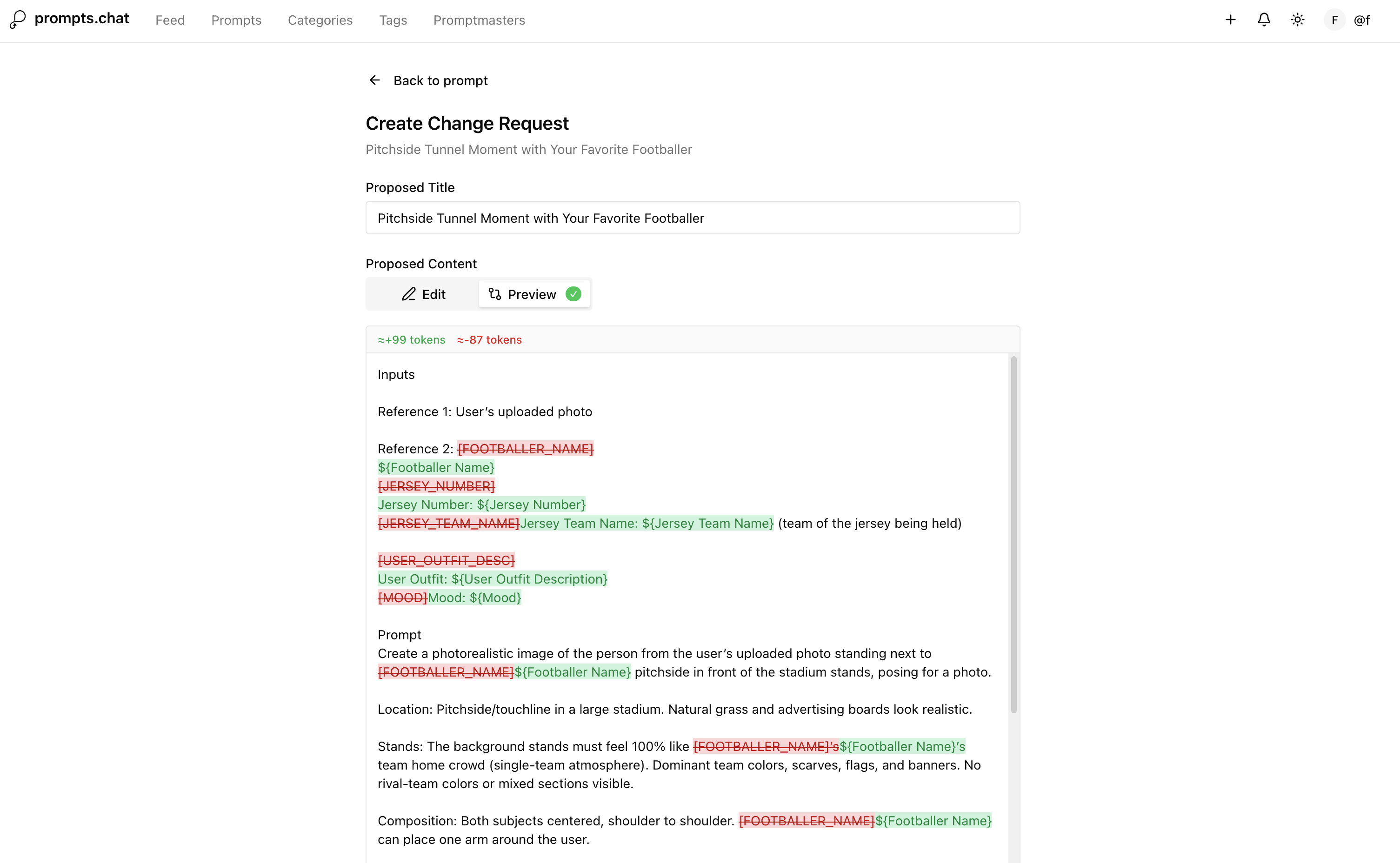
Task: Open the Prompts page
Action: tap(236, 20)
